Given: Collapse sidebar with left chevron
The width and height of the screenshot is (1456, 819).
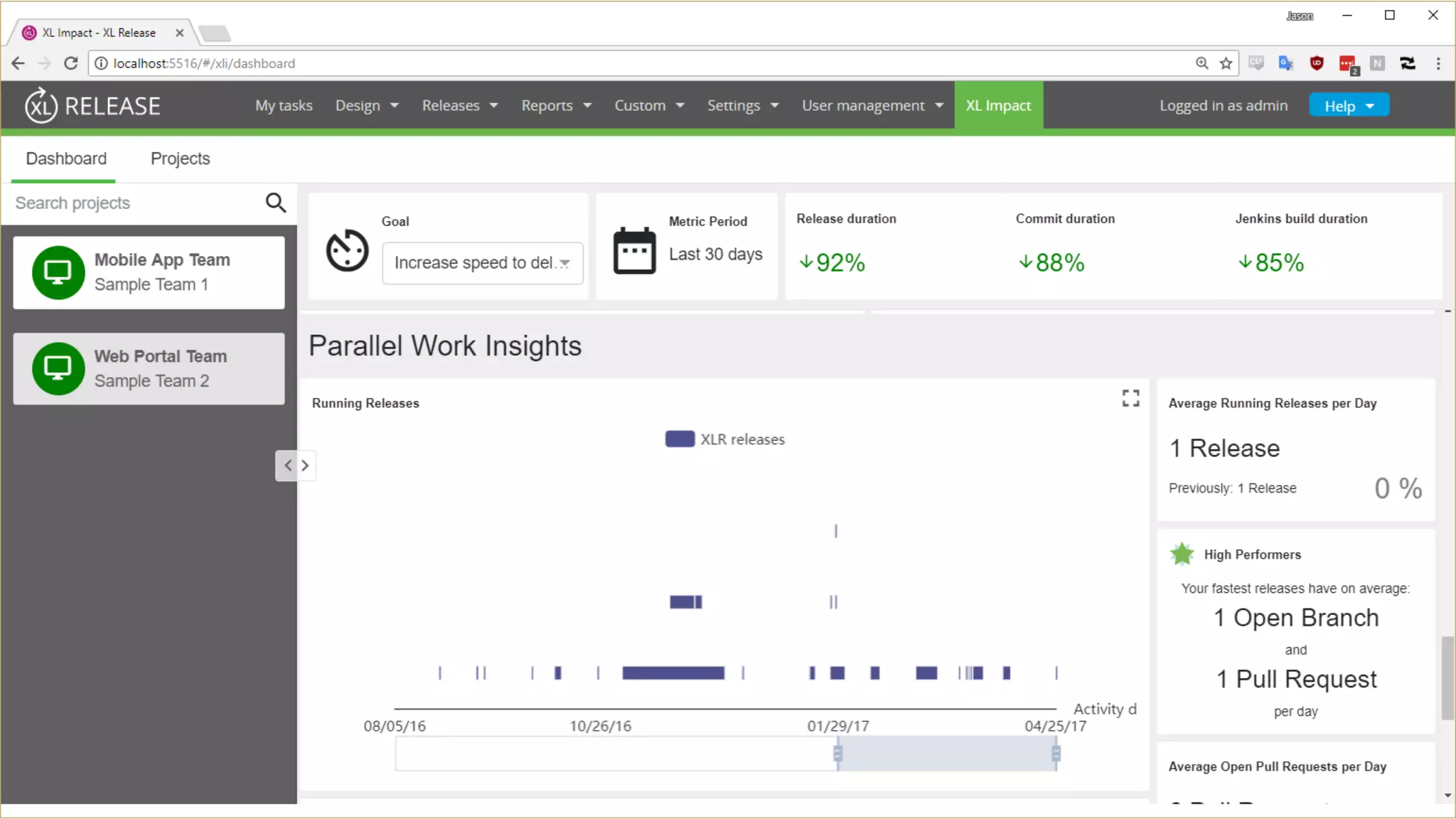Looking at the screenshot, I should 288,466.
